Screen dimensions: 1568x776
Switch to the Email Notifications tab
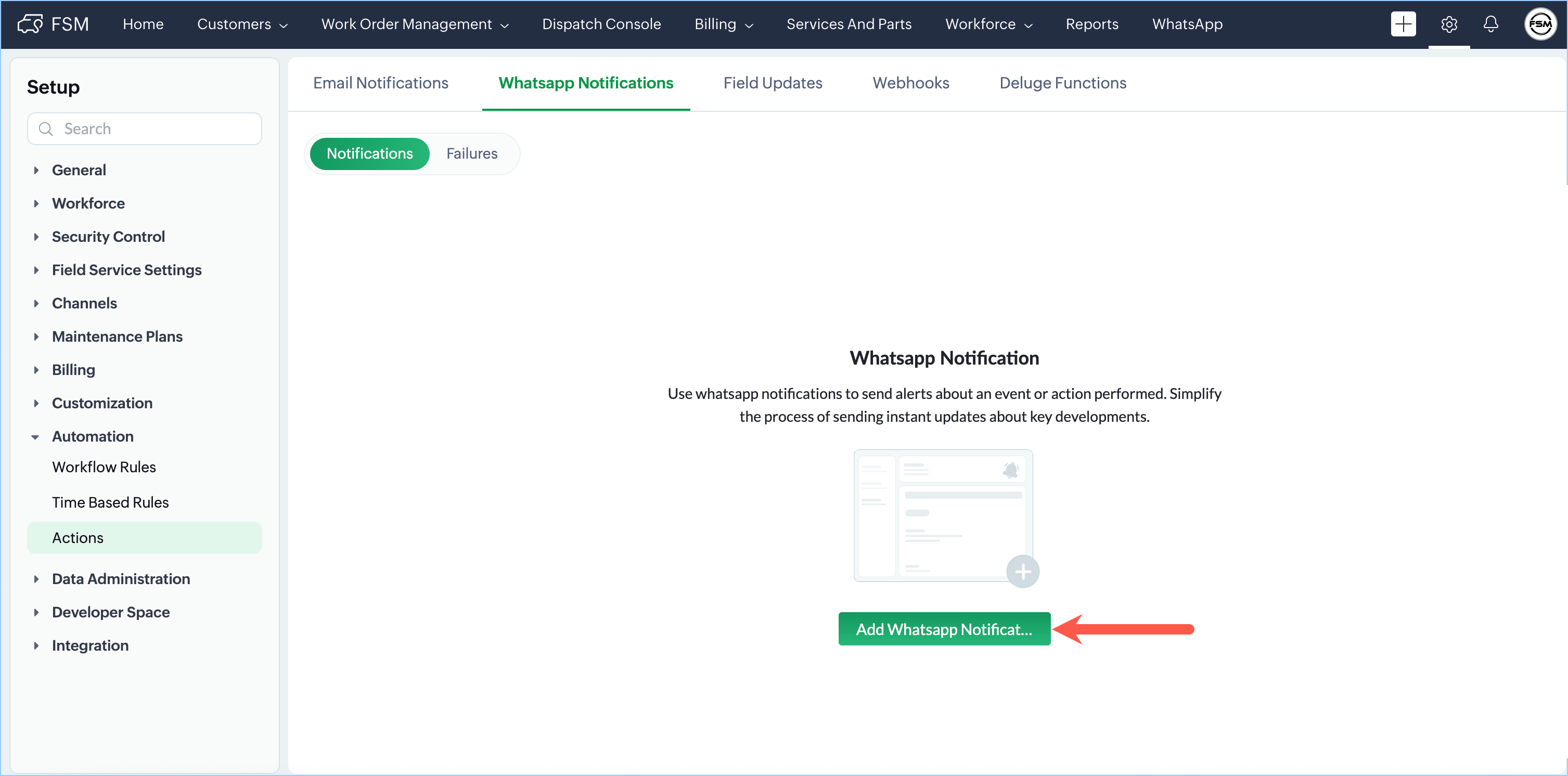(x=380, y=83)
